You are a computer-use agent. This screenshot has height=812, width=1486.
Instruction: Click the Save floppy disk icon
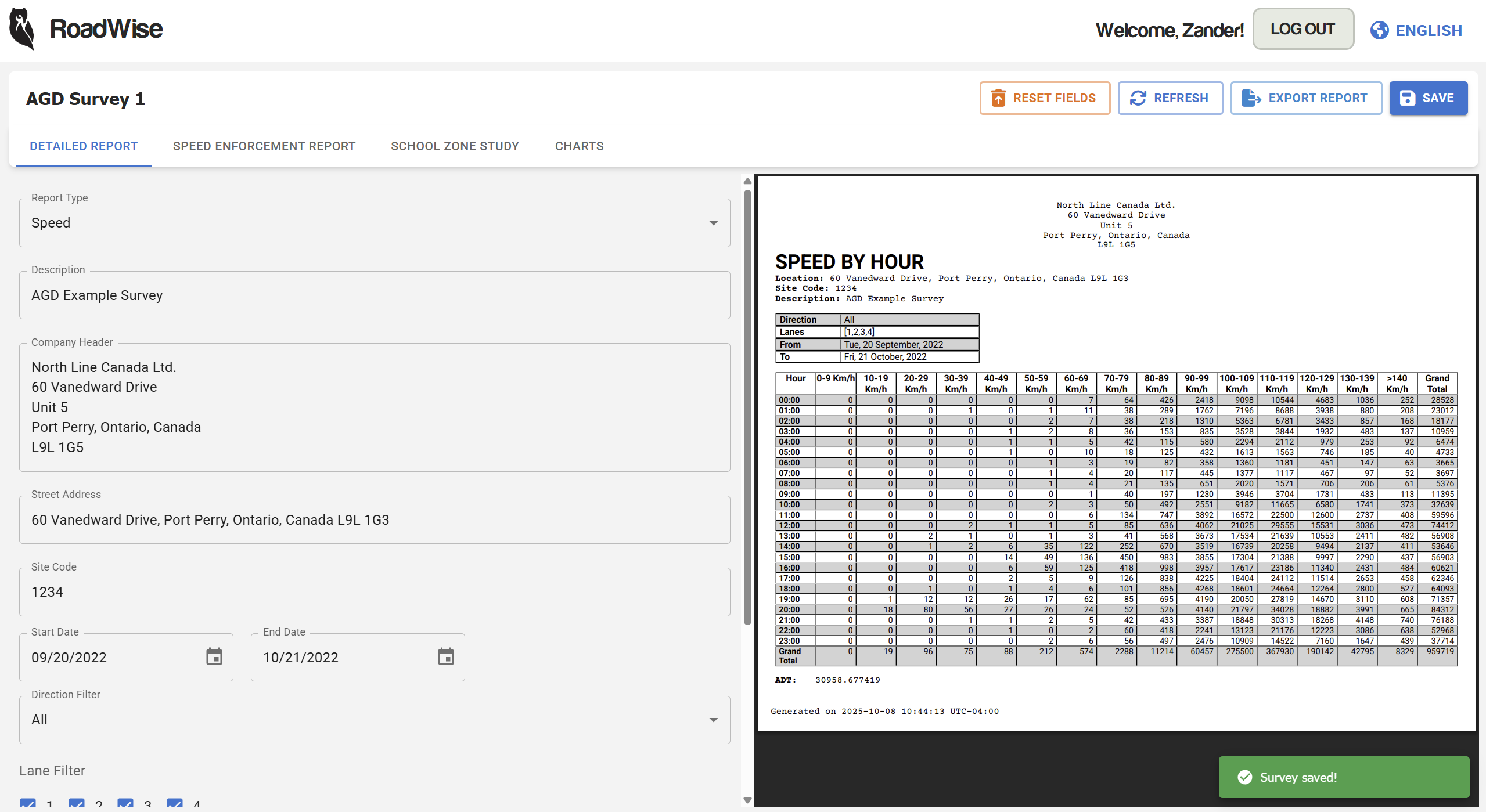tap(1407, 98)
